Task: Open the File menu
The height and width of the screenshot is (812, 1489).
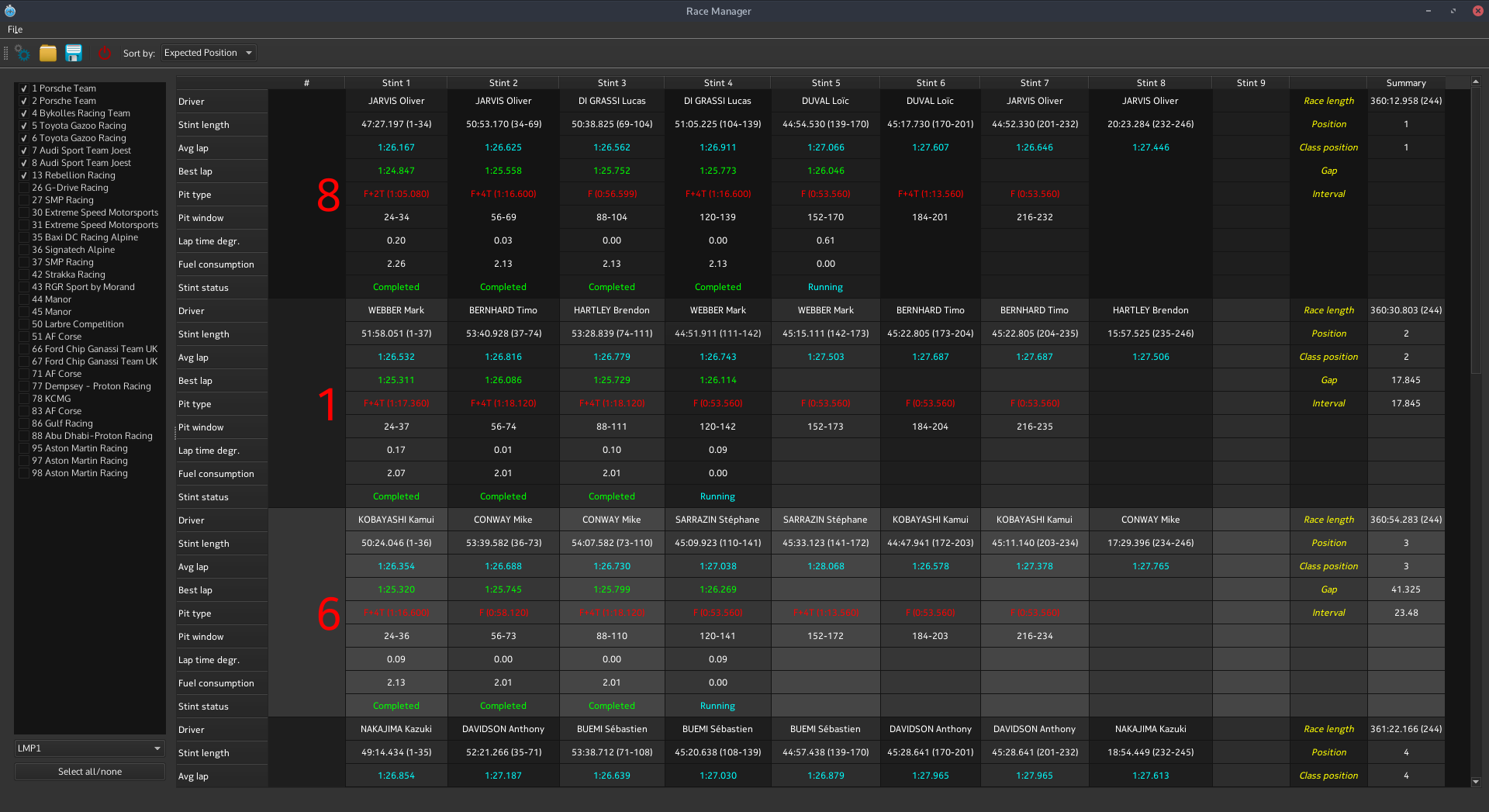Action: 15,29
